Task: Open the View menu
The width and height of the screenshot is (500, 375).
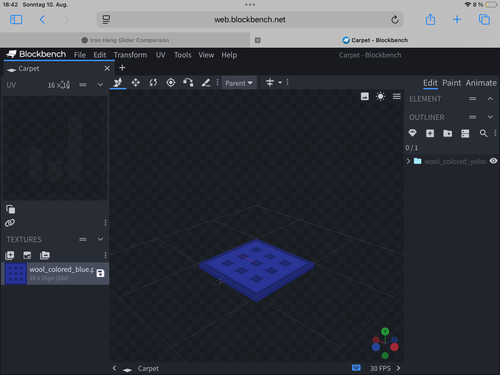Action: pyautogui.click(x=206, y=55)
